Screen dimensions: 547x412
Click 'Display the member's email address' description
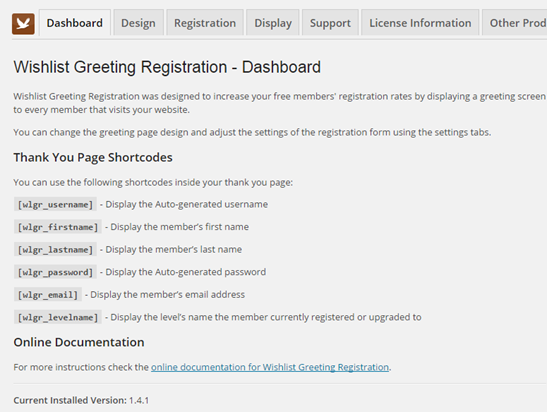point(167,295)
